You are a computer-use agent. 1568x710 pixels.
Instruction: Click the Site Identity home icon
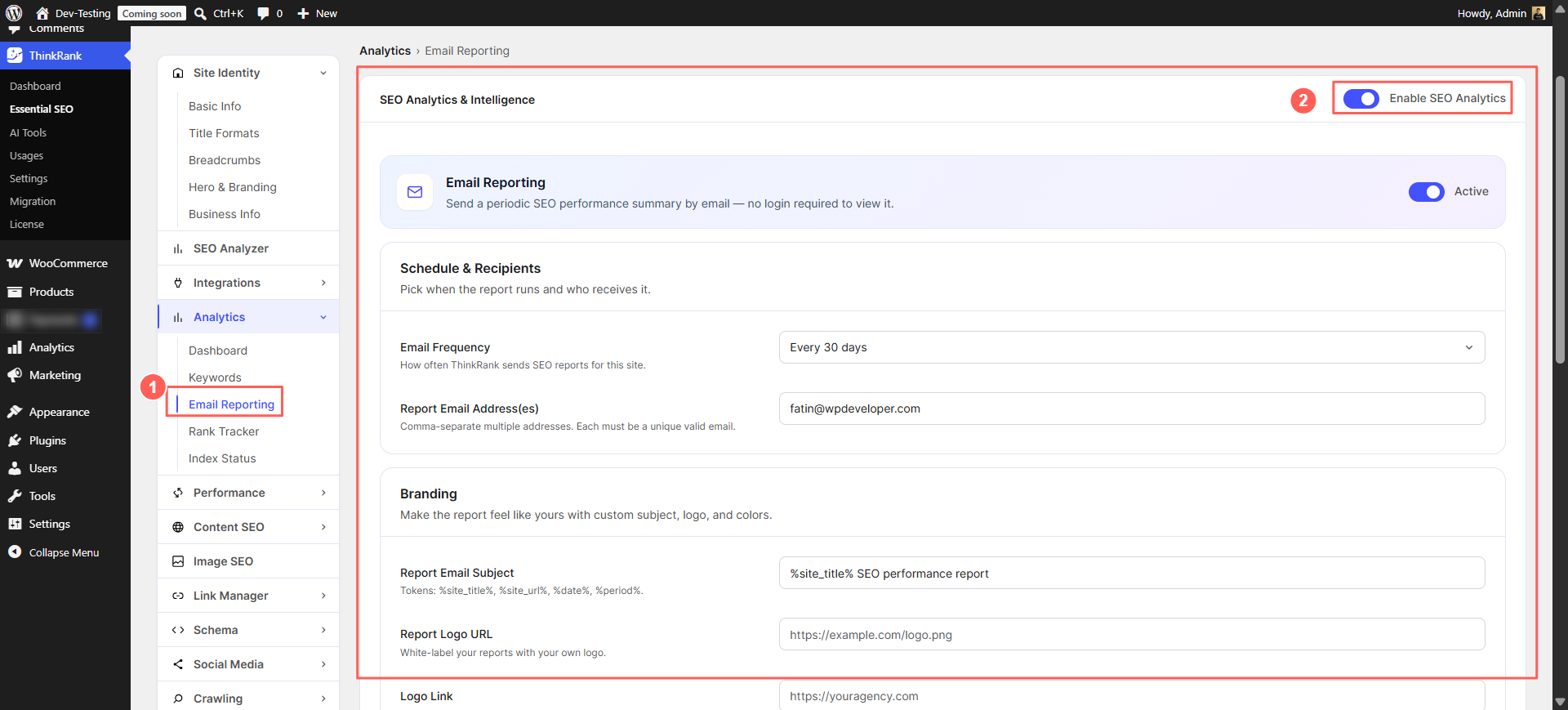click(x=178, y=73)
